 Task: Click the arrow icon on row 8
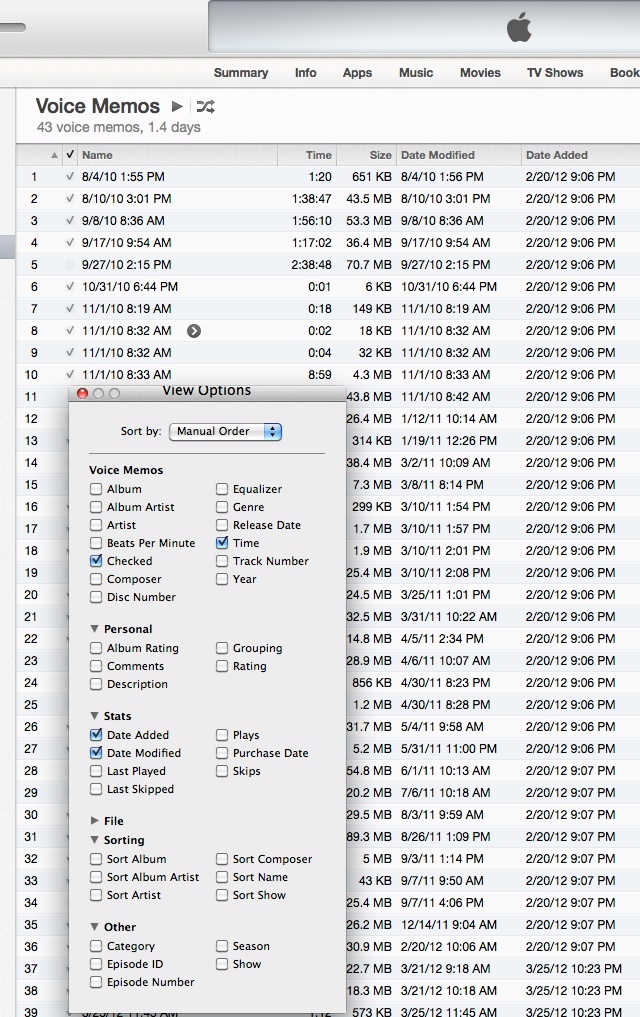(x=194, y=331)
